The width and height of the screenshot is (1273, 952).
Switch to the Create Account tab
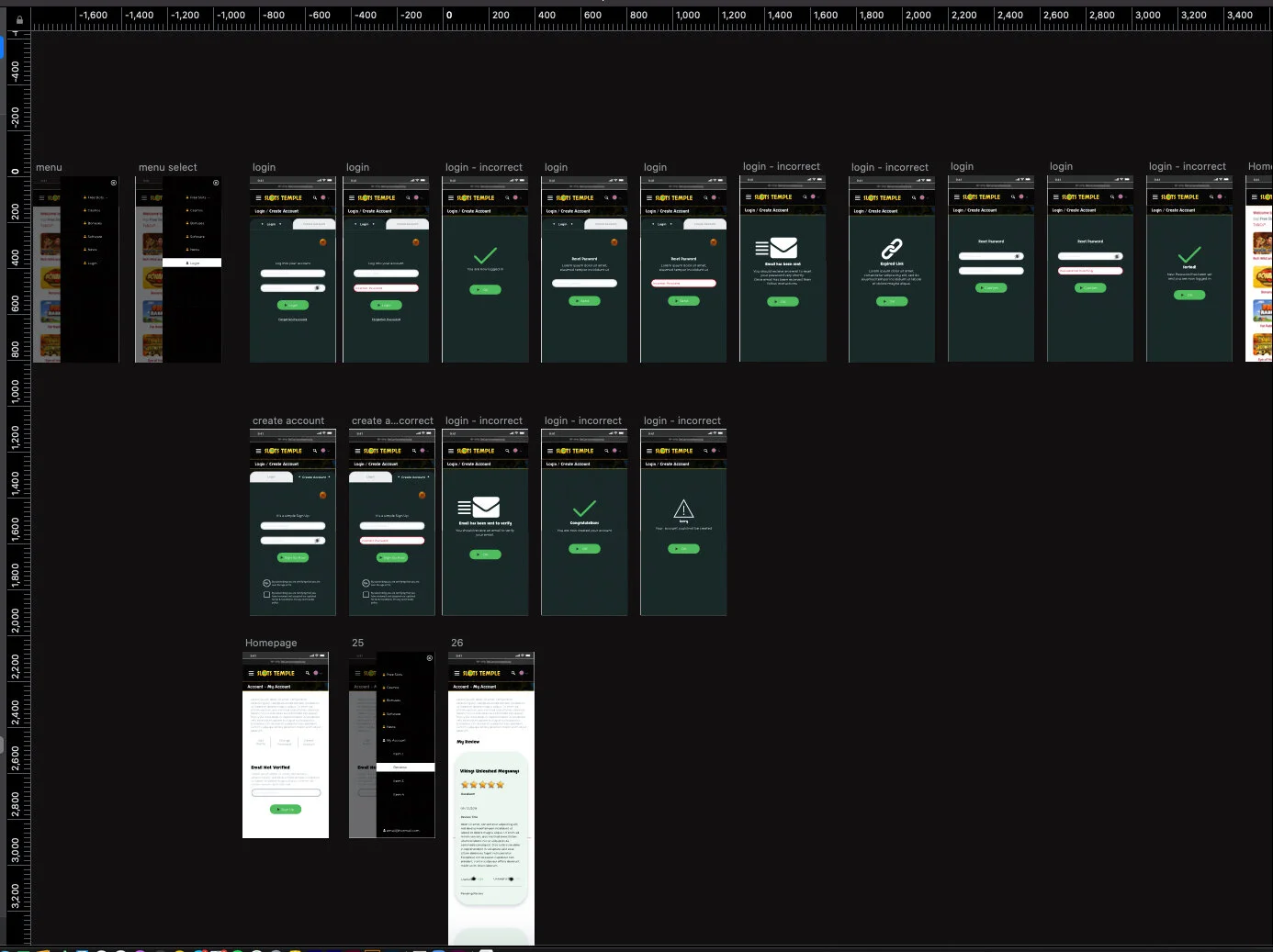point(314,223)
